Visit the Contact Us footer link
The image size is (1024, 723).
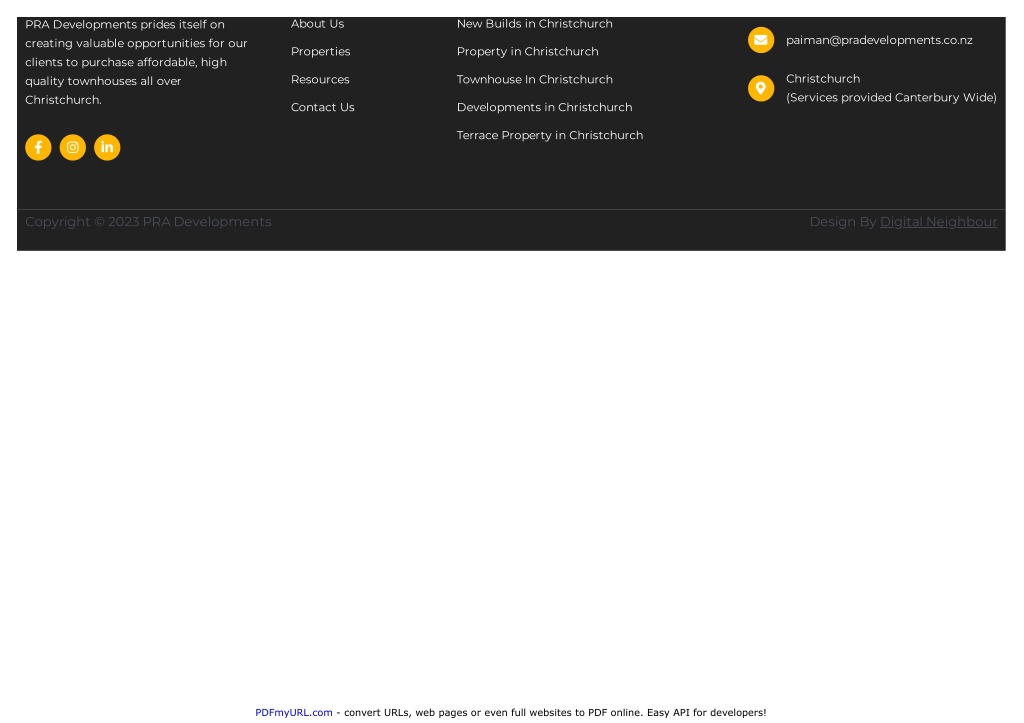[323, 107]
